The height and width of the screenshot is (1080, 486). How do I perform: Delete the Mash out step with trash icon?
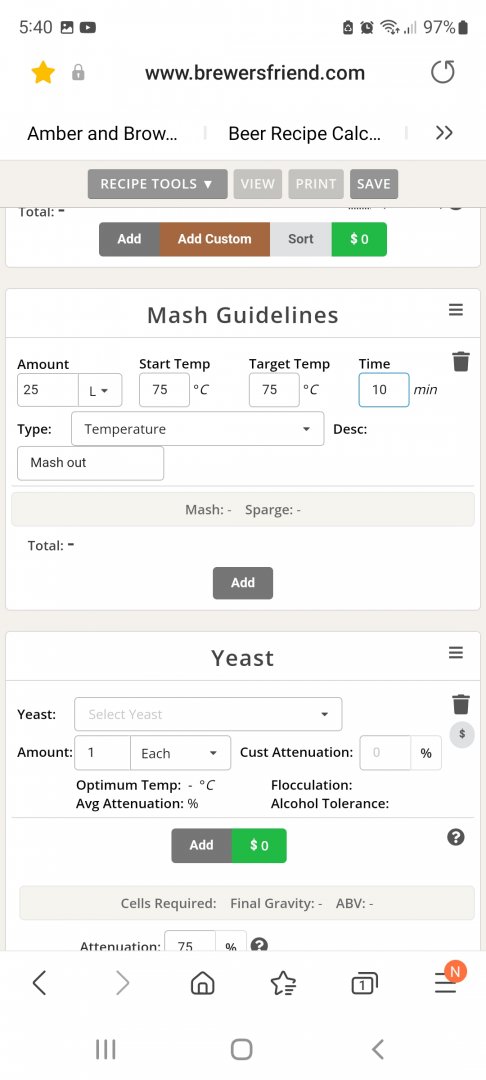461,361
